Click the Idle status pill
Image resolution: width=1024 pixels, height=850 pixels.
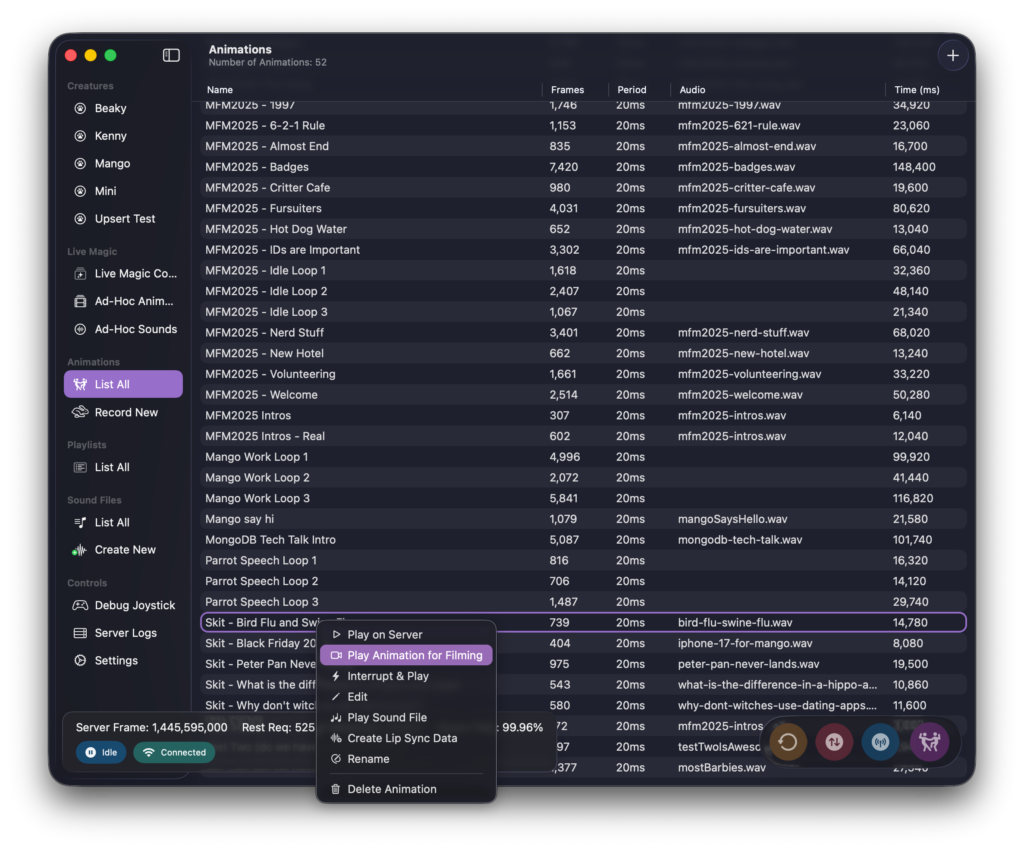tap(101, 752)
